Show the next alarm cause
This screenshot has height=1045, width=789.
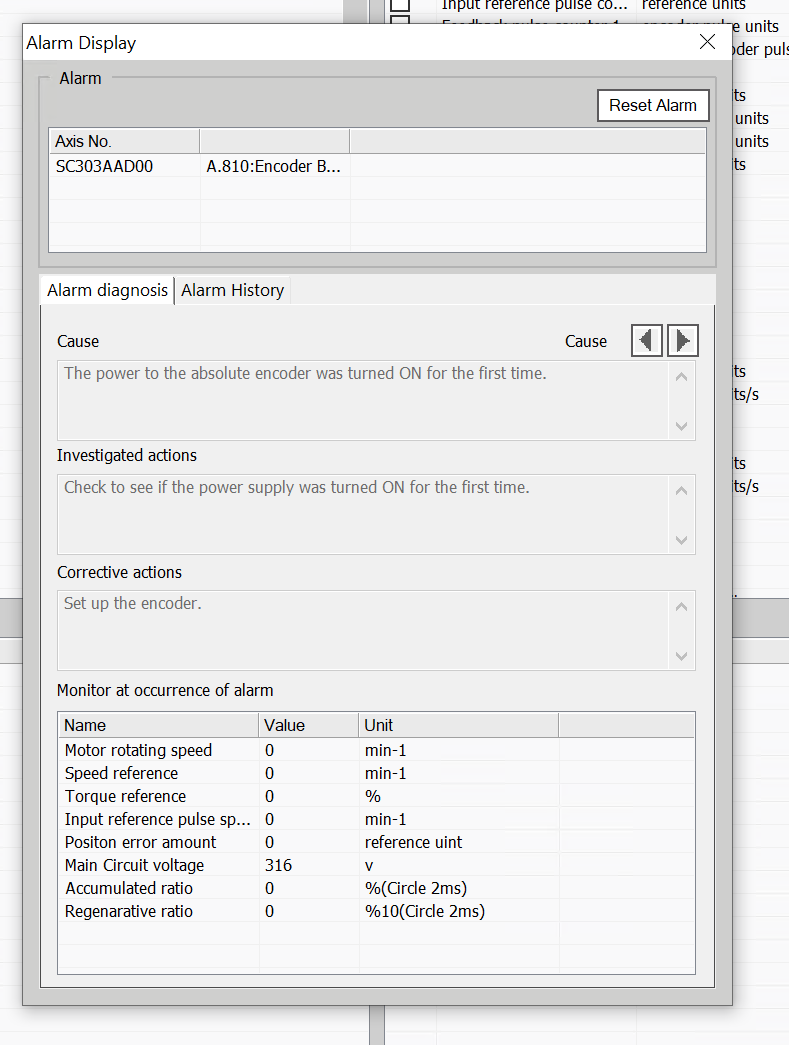(x=682, y=341)
